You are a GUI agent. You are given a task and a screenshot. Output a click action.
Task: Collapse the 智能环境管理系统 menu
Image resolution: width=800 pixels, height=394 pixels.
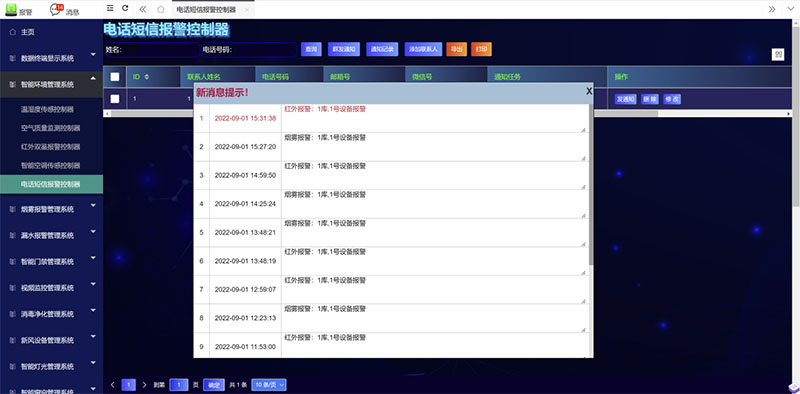pyautogui.click(x=52, y=85)
